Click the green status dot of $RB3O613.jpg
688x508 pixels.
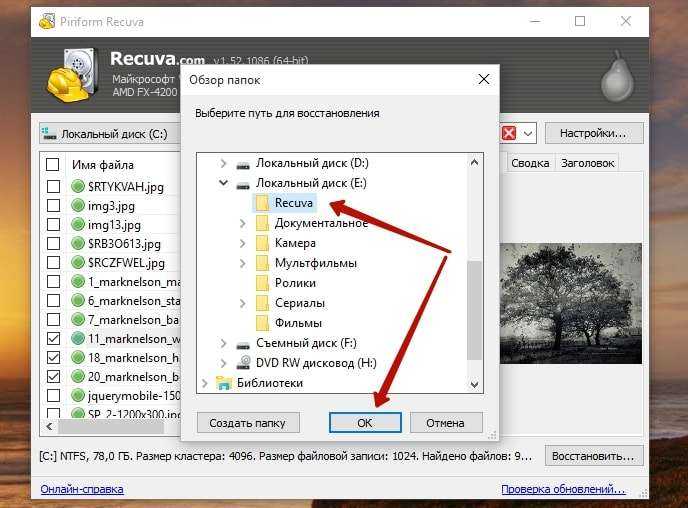point(78,243)
